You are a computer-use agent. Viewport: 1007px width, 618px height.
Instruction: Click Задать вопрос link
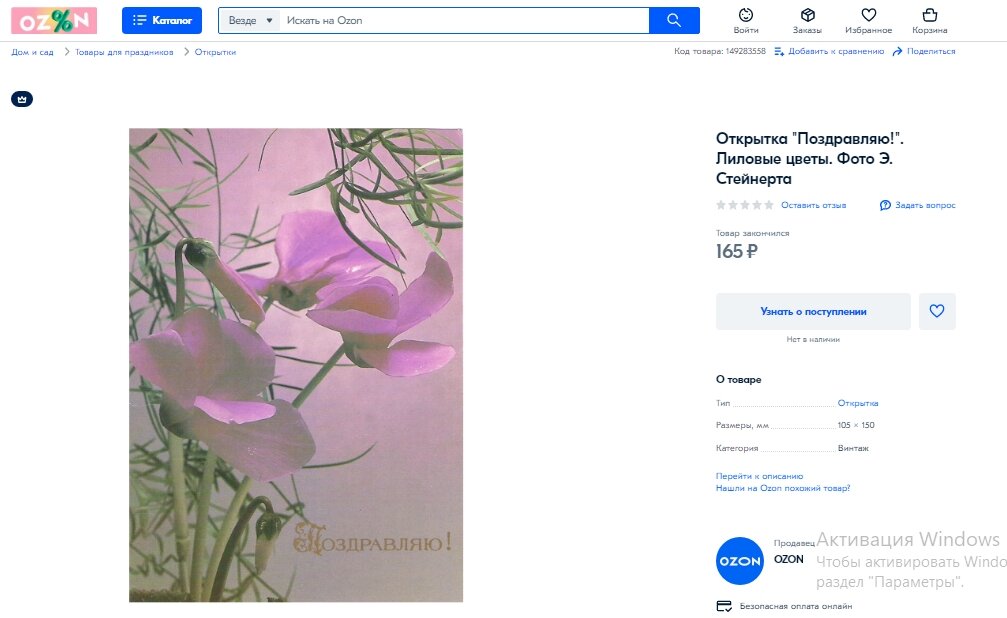[925, 205]
